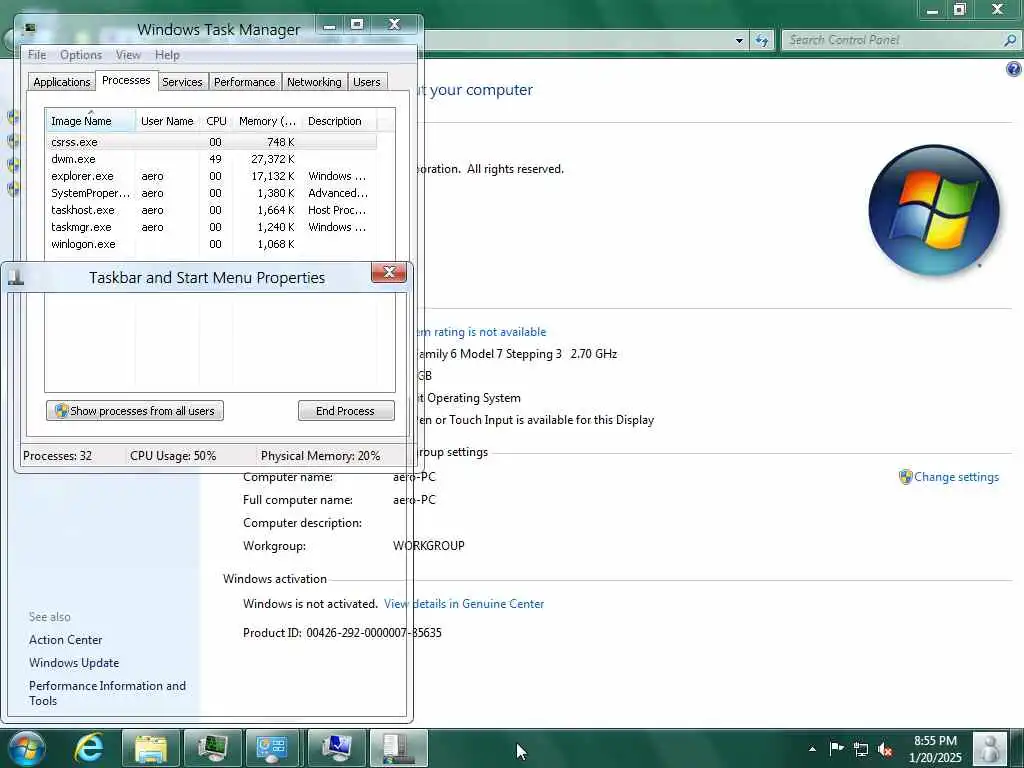Open network tray icon
The image size is (1024, 768).
861,749
